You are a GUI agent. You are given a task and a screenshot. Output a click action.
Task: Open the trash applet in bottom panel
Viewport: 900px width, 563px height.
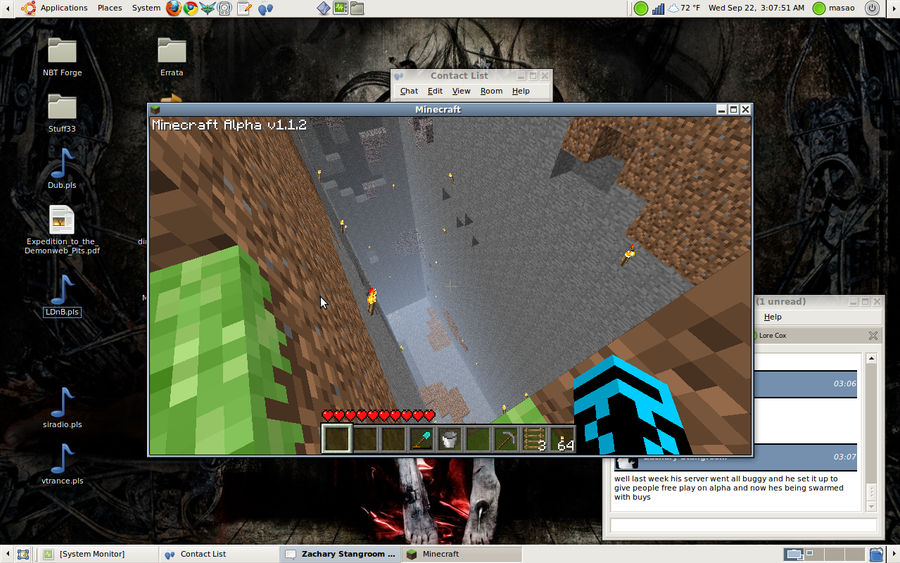click(876, 554)
